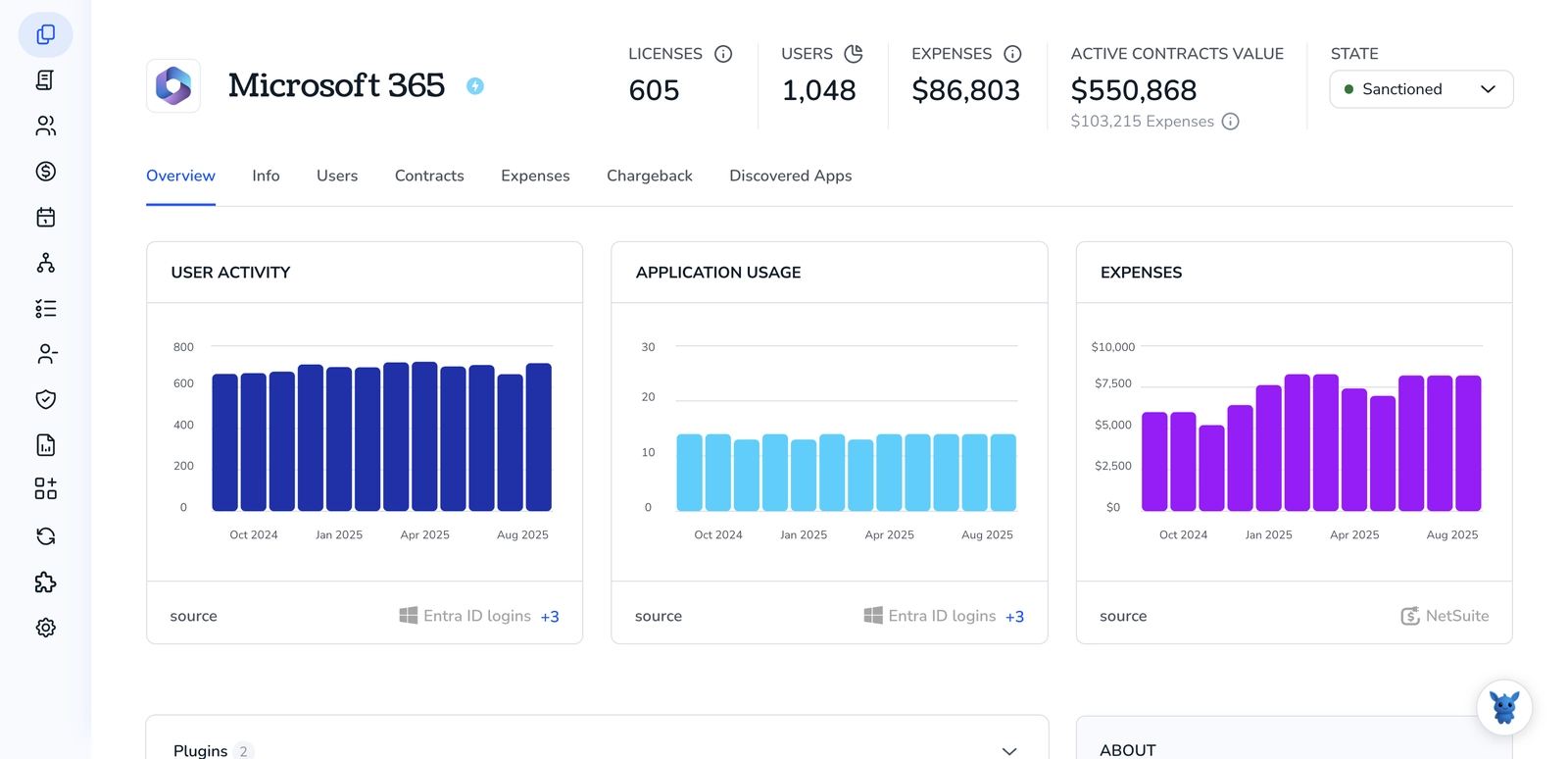The height and width of the screenshot is (759, 1568).
Task: Expand the Plugins section chevron
Action: pos(1009,751)
